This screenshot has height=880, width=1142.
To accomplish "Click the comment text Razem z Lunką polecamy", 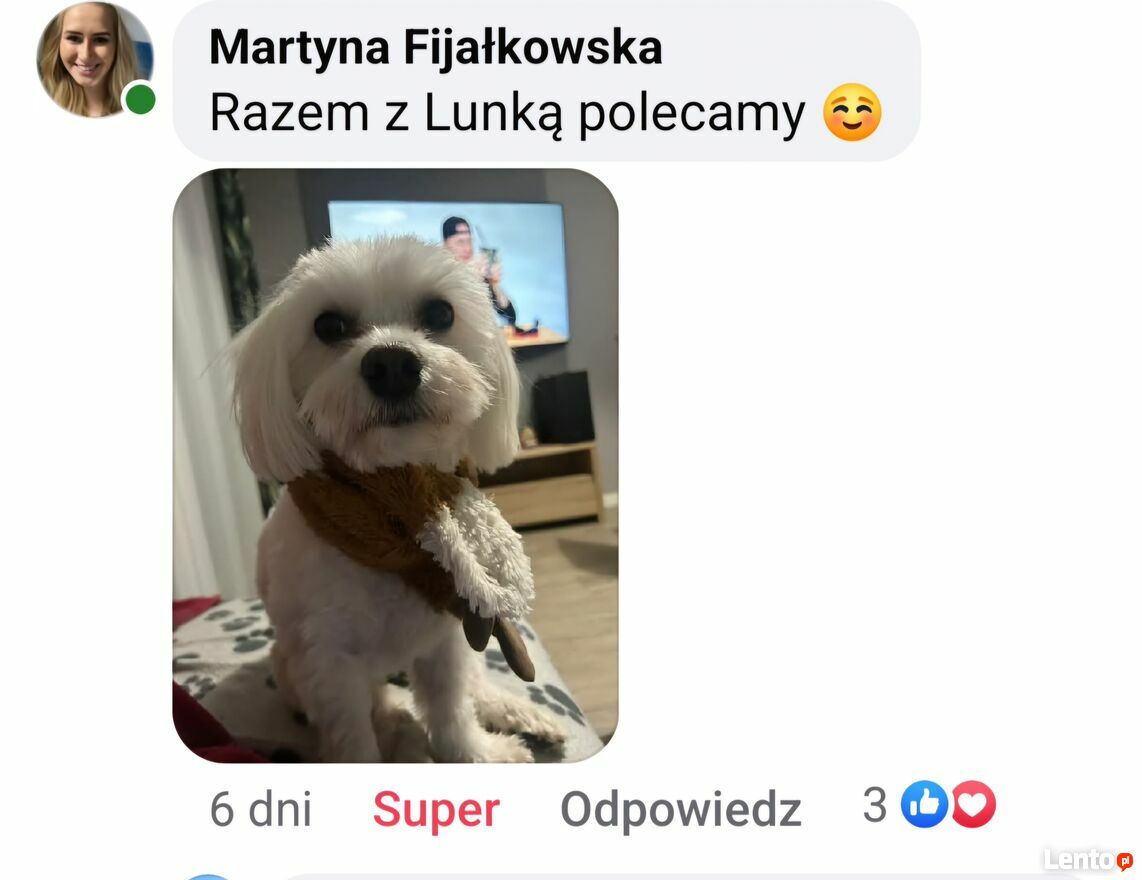I will pos(508,113).
